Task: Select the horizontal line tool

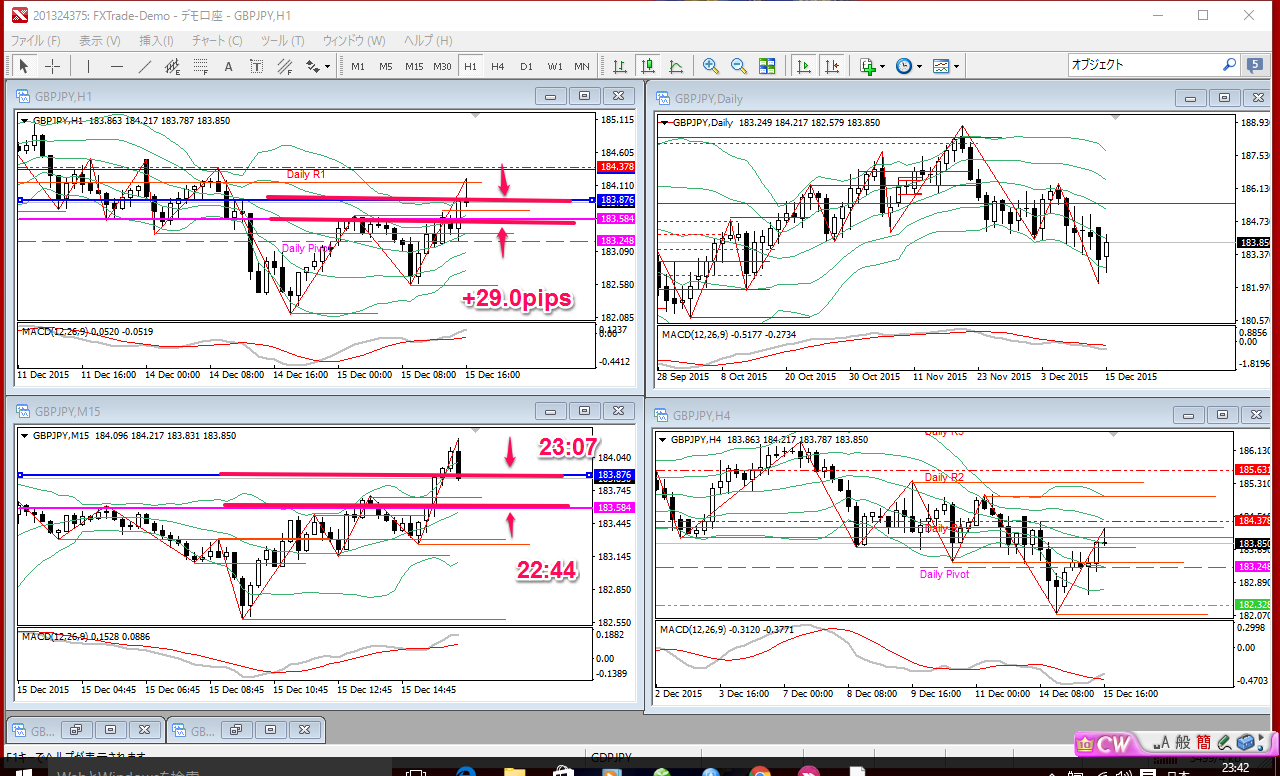Action: [117, 66]
